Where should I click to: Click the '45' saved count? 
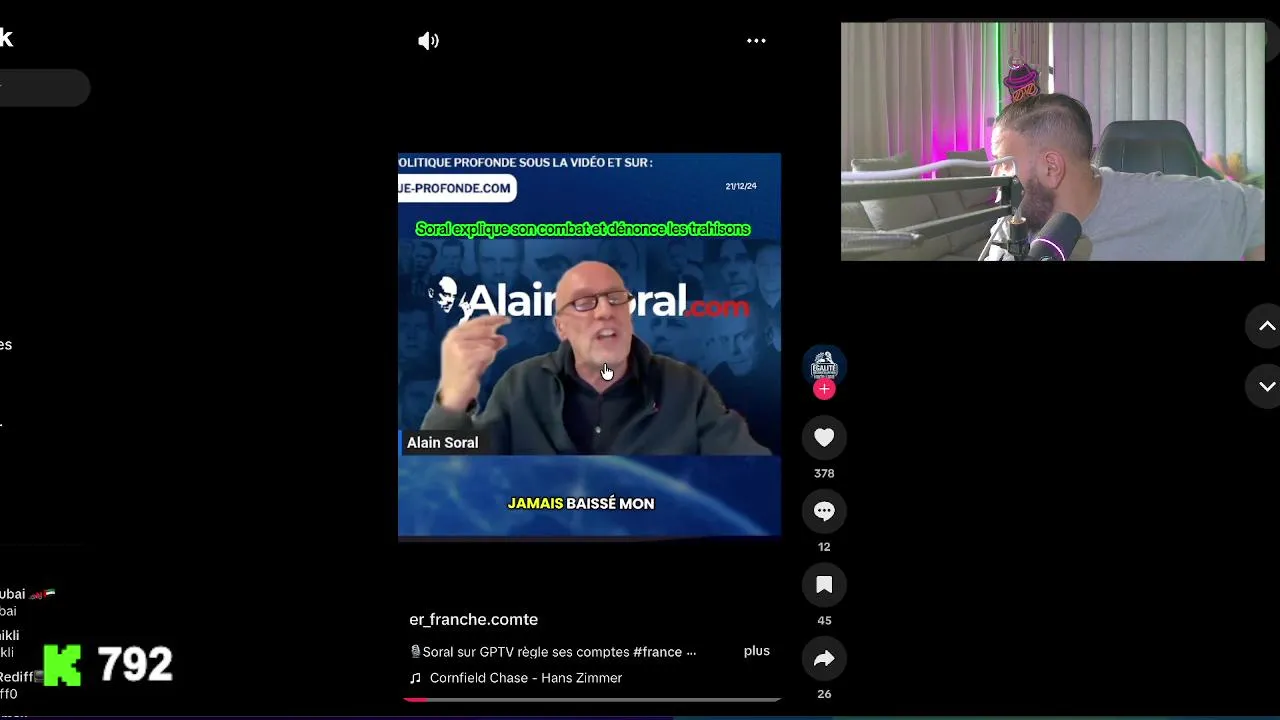pos(824,620)
